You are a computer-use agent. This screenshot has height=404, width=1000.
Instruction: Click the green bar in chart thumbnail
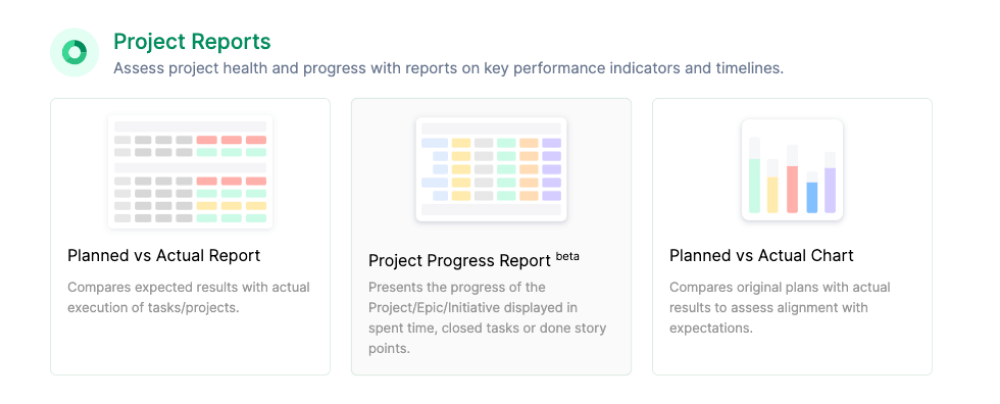[x=754, y=186]
